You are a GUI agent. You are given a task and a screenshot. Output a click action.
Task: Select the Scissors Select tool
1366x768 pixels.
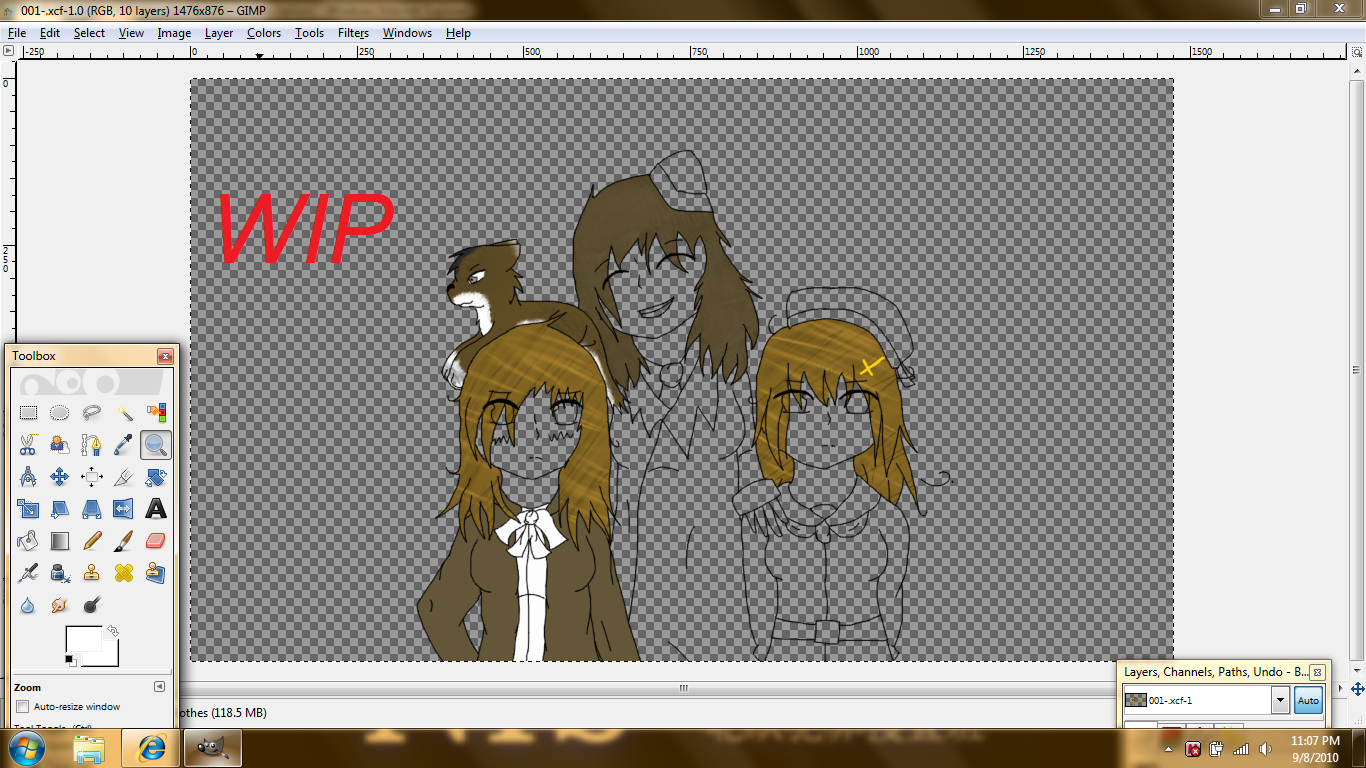[28, 444]
